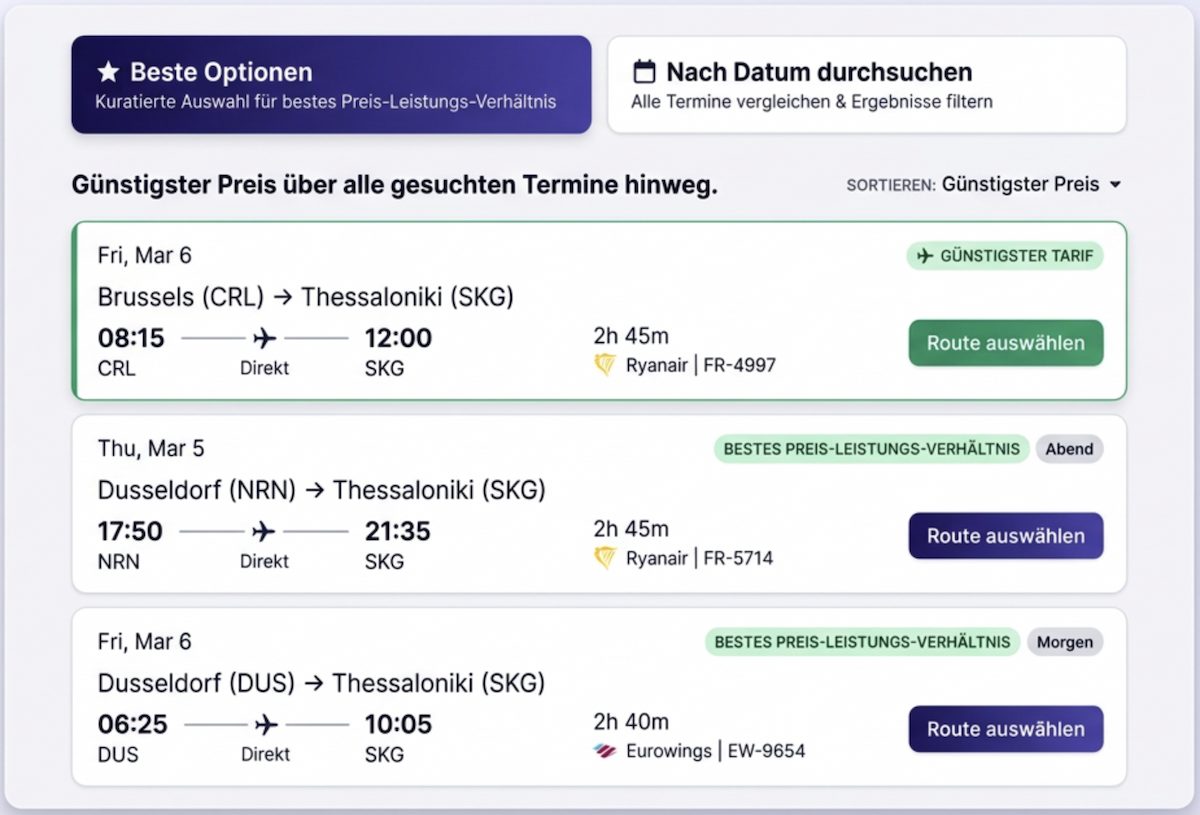Click the chevron beside SORTIEREN options

(x=1117, y=184)
